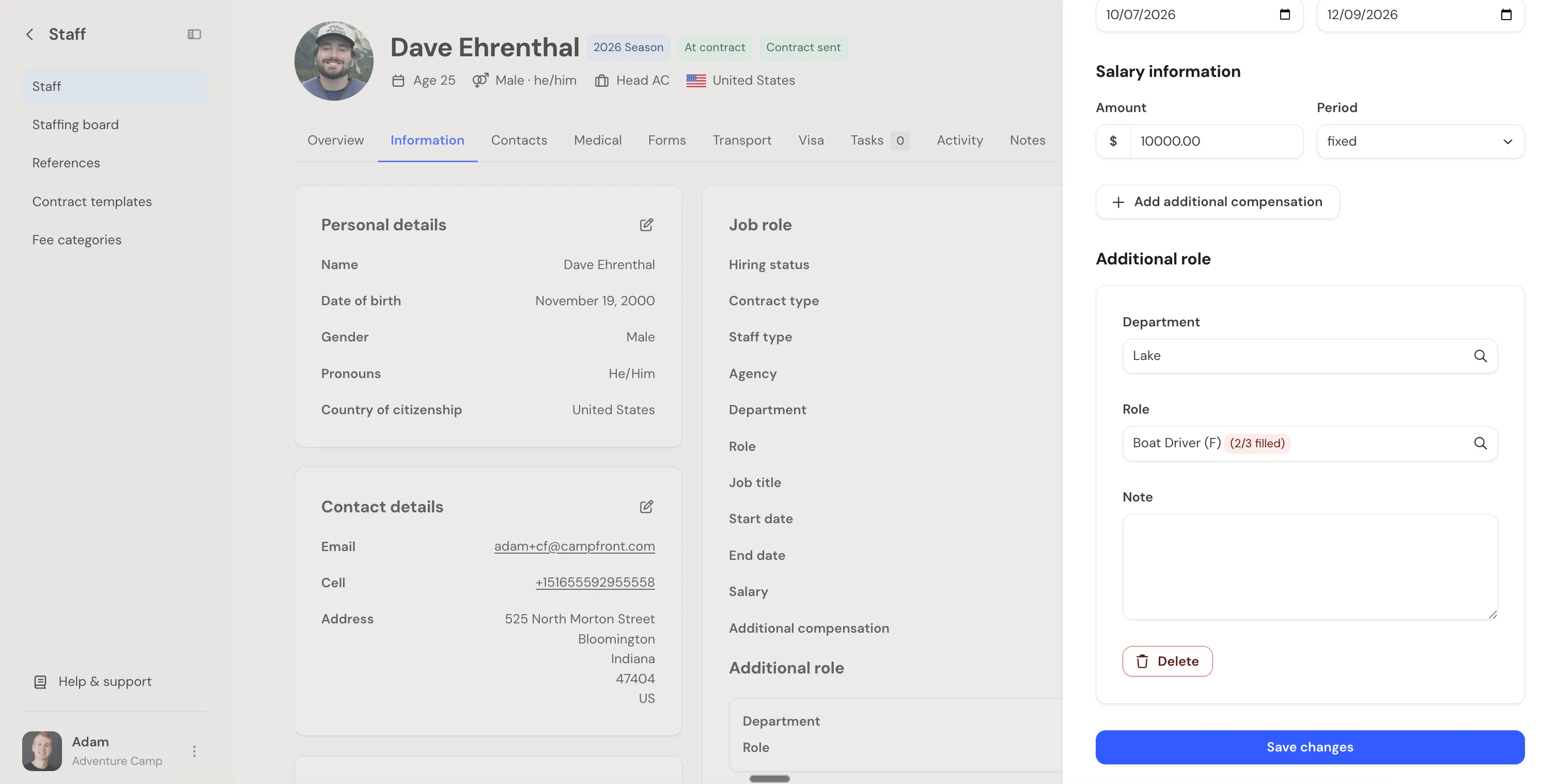Click the Department search magnifier icon

tap(1481, 356)
